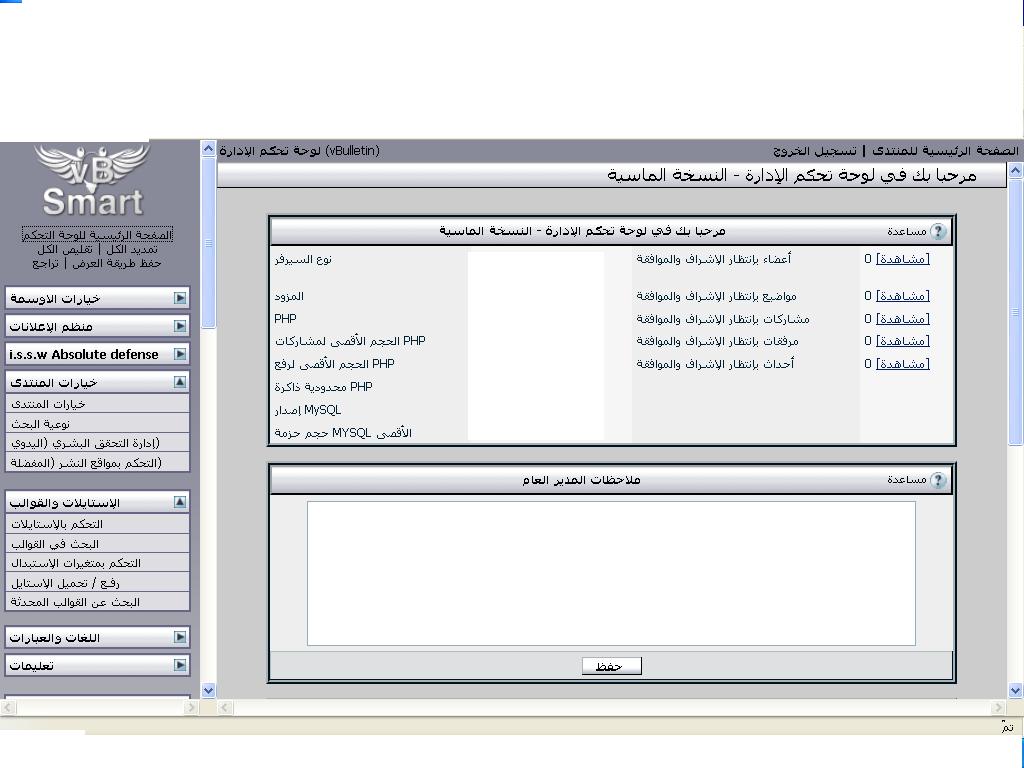Click مشاهدة link for members awaiting approval
The image size is (1024, 768).
click(x=902, y=259)
